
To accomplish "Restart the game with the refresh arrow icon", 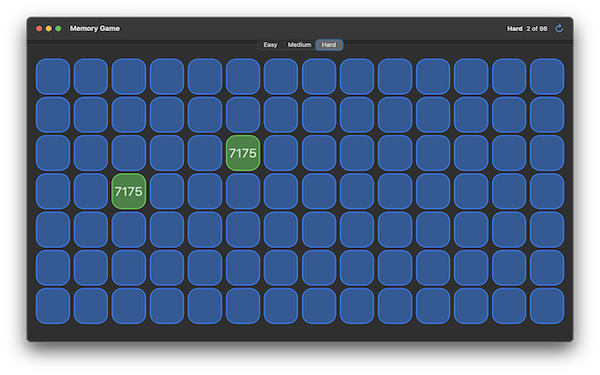I will click(559, 28).
